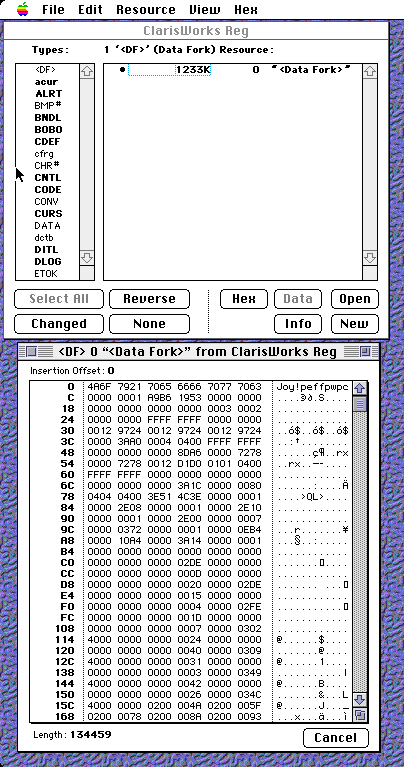Click the hex window close box
Image resolution: width=404 pixels, height=767 pixels.
coord(31,351)
